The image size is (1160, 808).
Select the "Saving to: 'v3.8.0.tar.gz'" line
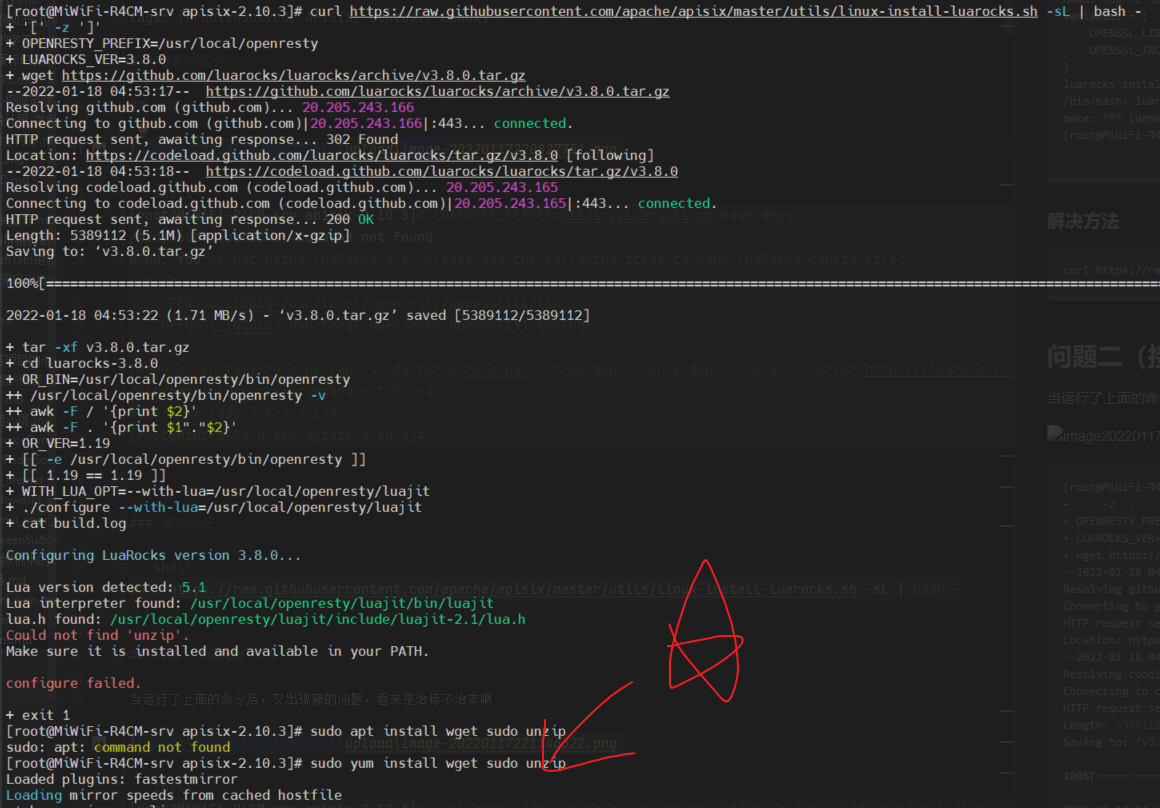point(109,252)
